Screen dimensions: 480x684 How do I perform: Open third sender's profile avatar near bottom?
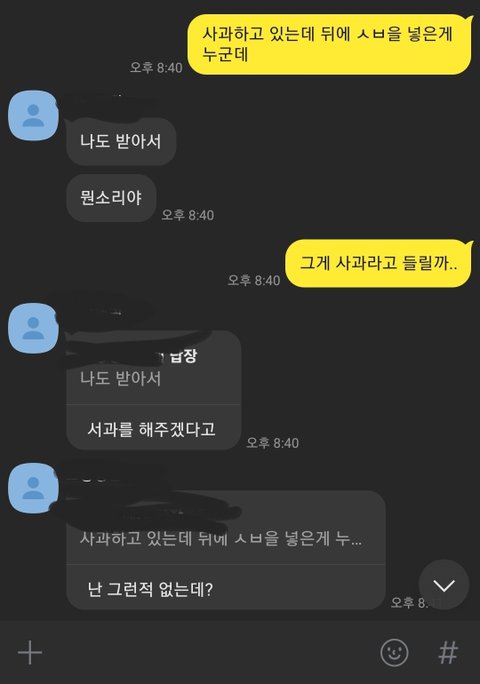(33, 488)
